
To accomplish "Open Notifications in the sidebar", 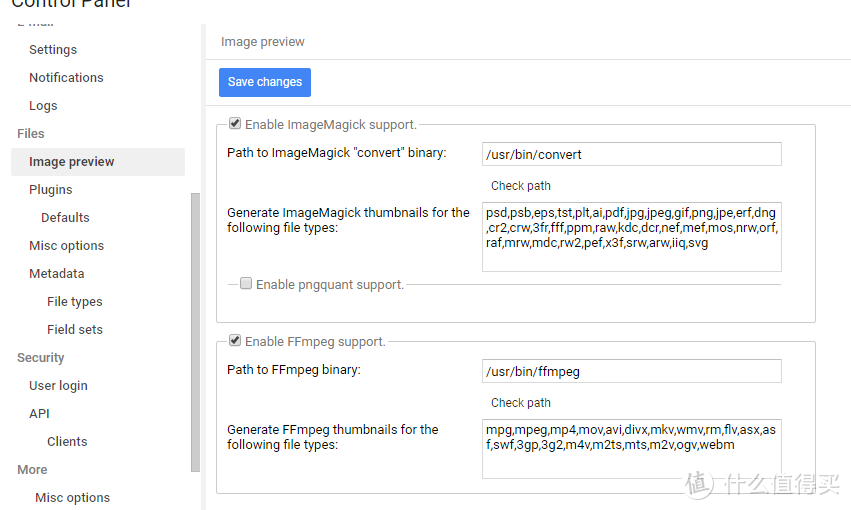I will [x=66, y=78].
